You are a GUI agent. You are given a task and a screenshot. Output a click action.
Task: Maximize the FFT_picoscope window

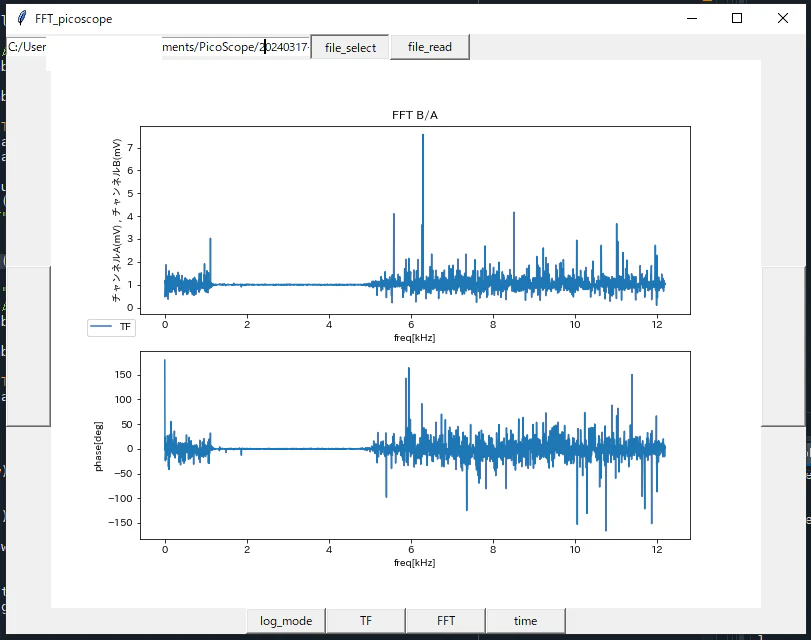[x=737, y=19]
